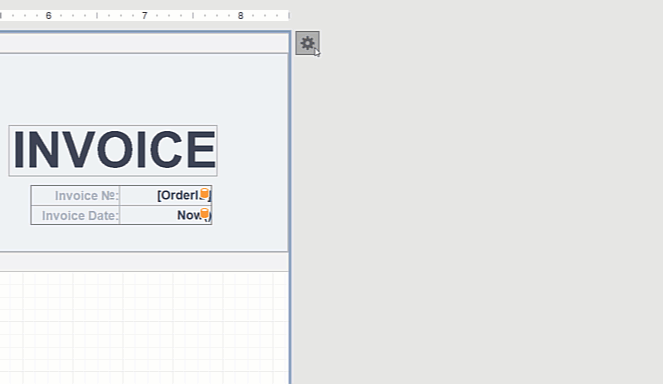Open the gear smart tag button
This screenshot has width=663, height=384.
(x=307, y=43)
